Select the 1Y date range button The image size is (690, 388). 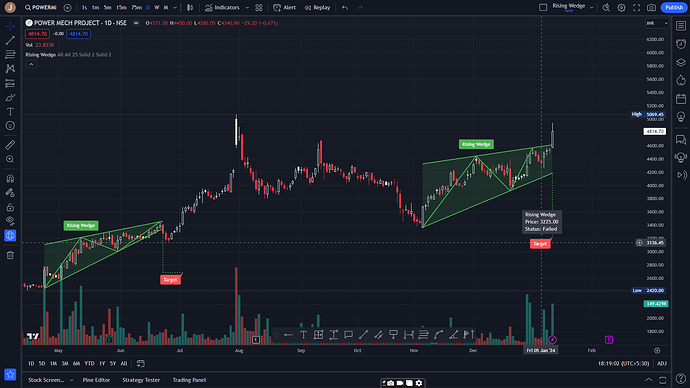click(102, 363)
